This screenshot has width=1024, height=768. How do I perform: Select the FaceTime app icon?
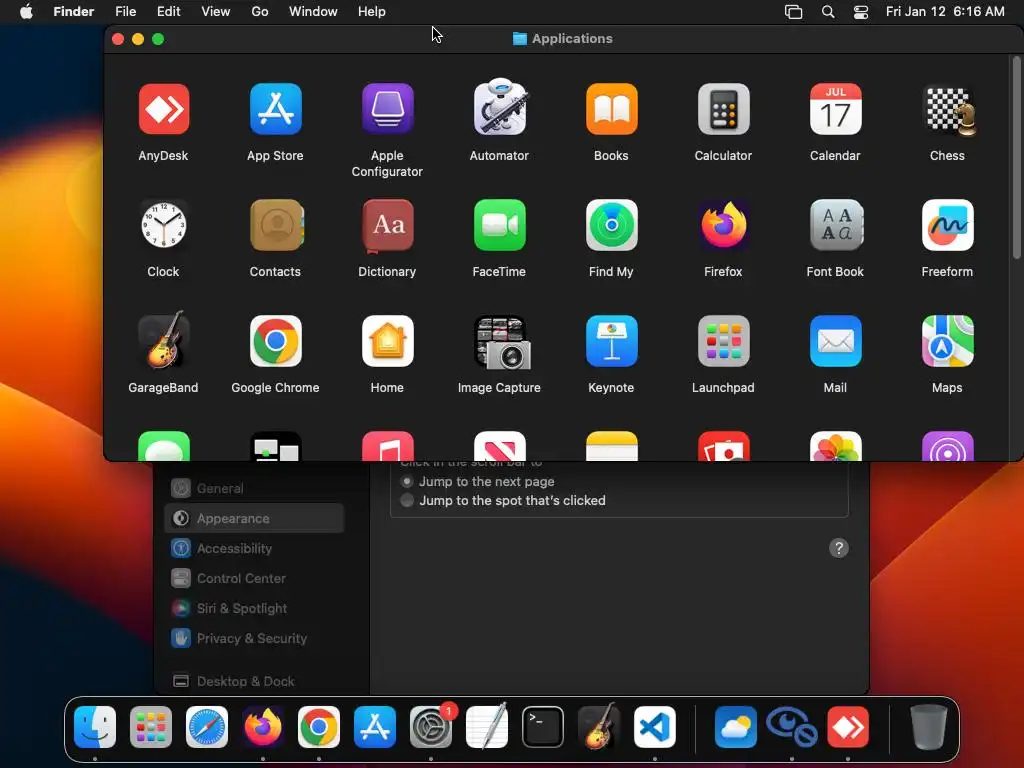click(500, 225)
